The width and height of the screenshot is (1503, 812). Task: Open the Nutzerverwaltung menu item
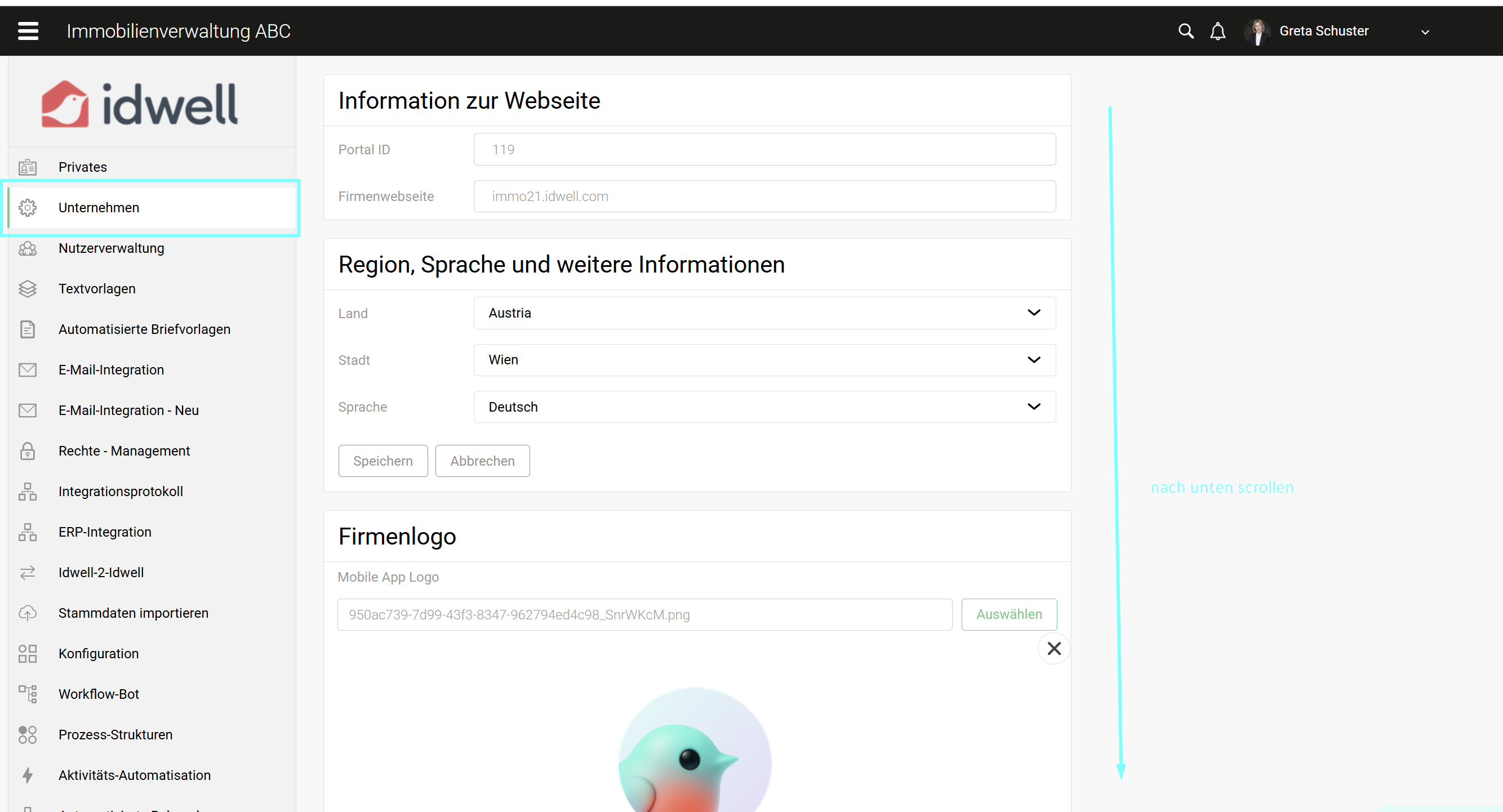click(111, 248)
